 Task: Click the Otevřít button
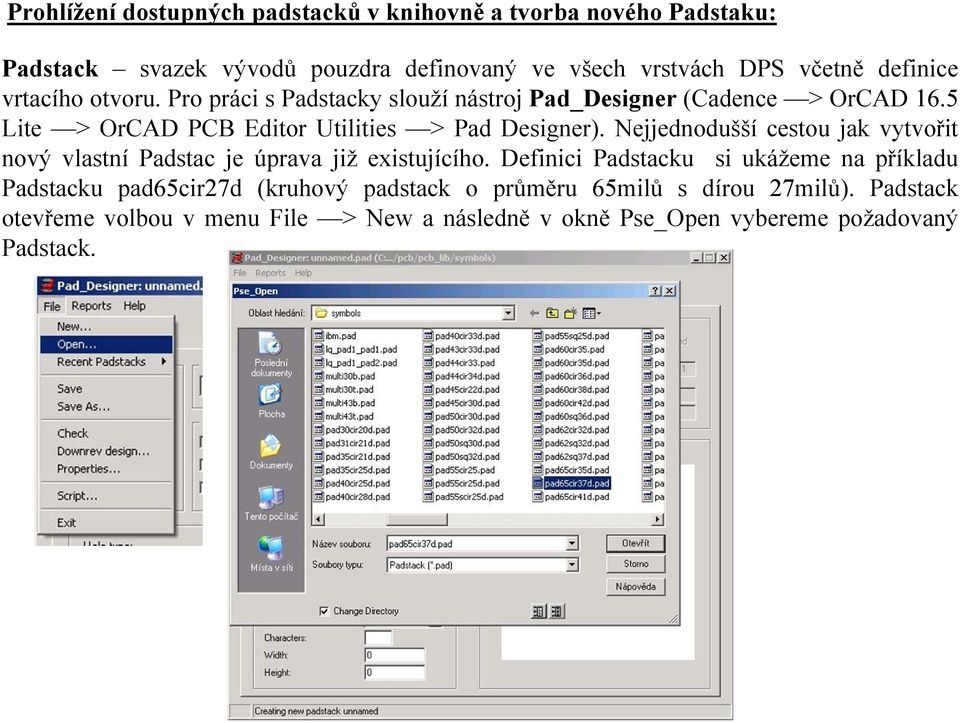(x=636, y=543)
